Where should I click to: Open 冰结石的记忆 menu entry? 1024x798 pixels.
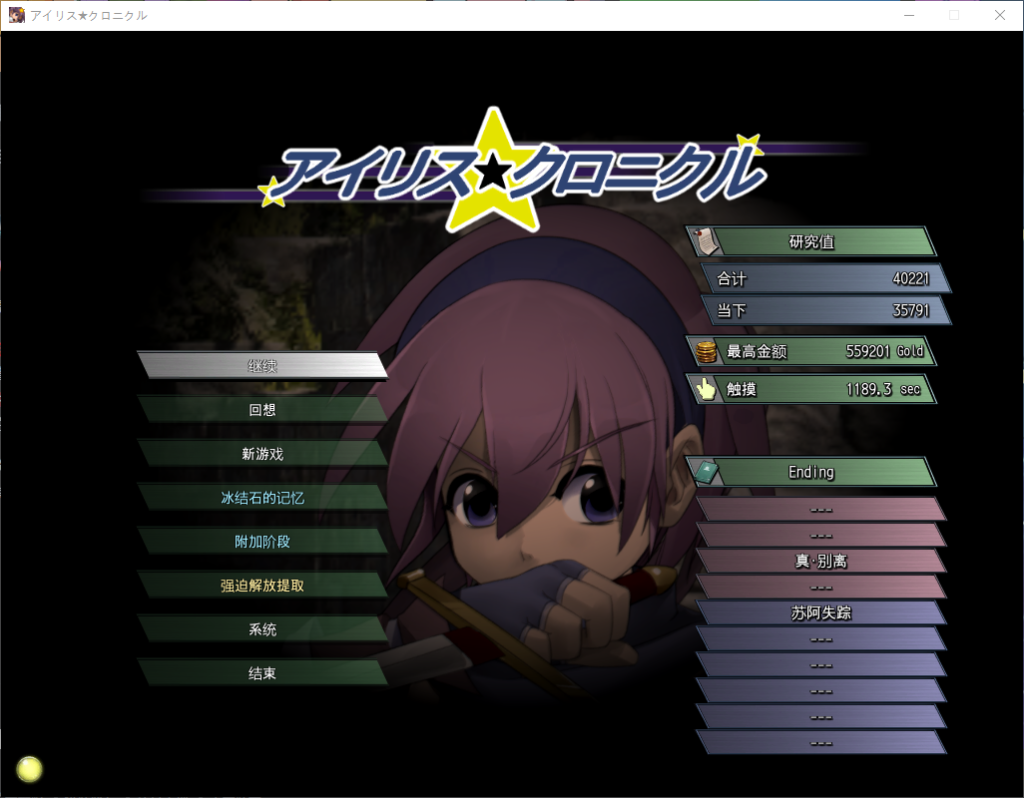coord(263,498)
